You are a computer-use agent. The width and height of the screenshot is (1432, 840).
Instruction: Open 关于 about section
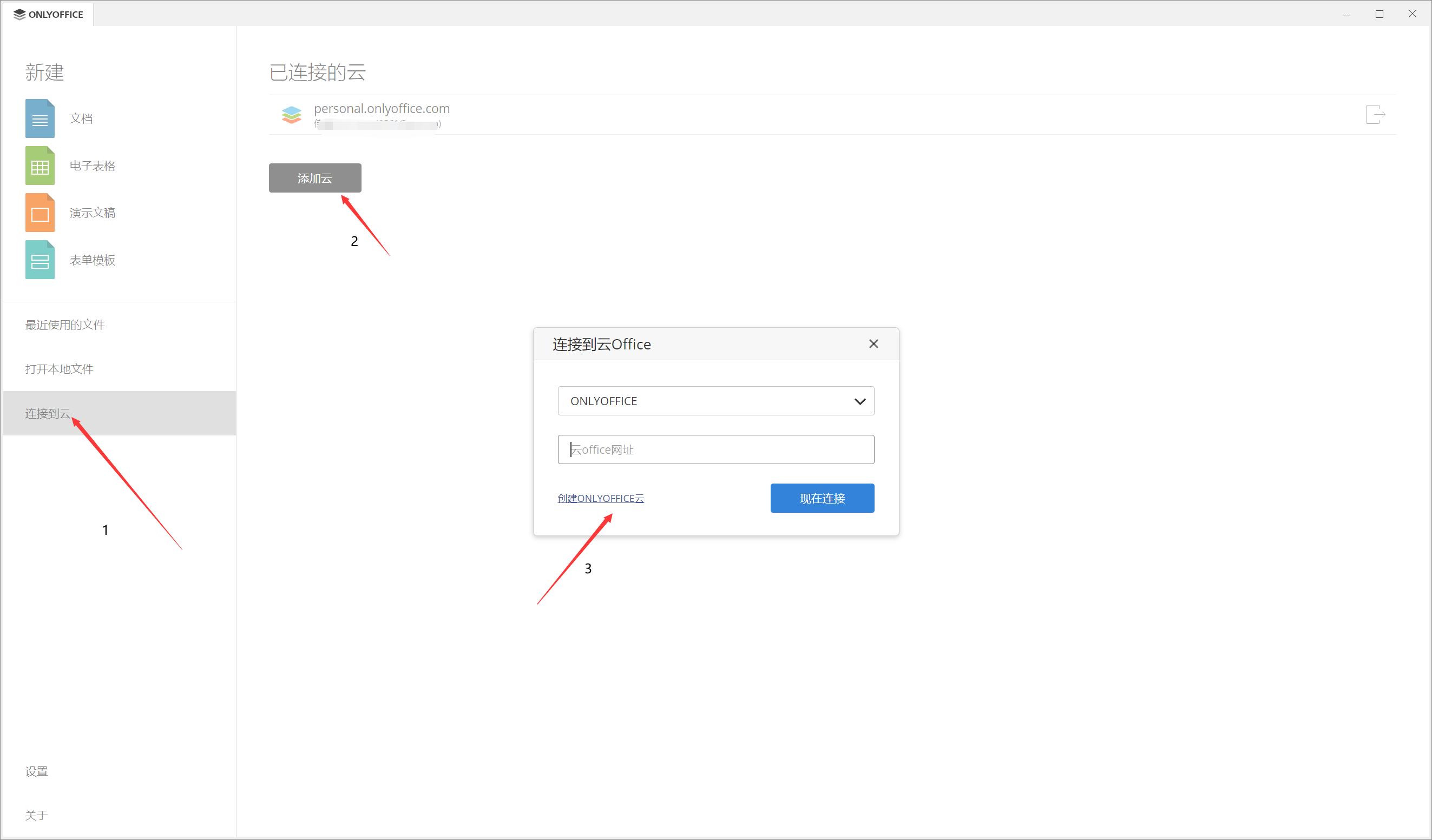36,815
